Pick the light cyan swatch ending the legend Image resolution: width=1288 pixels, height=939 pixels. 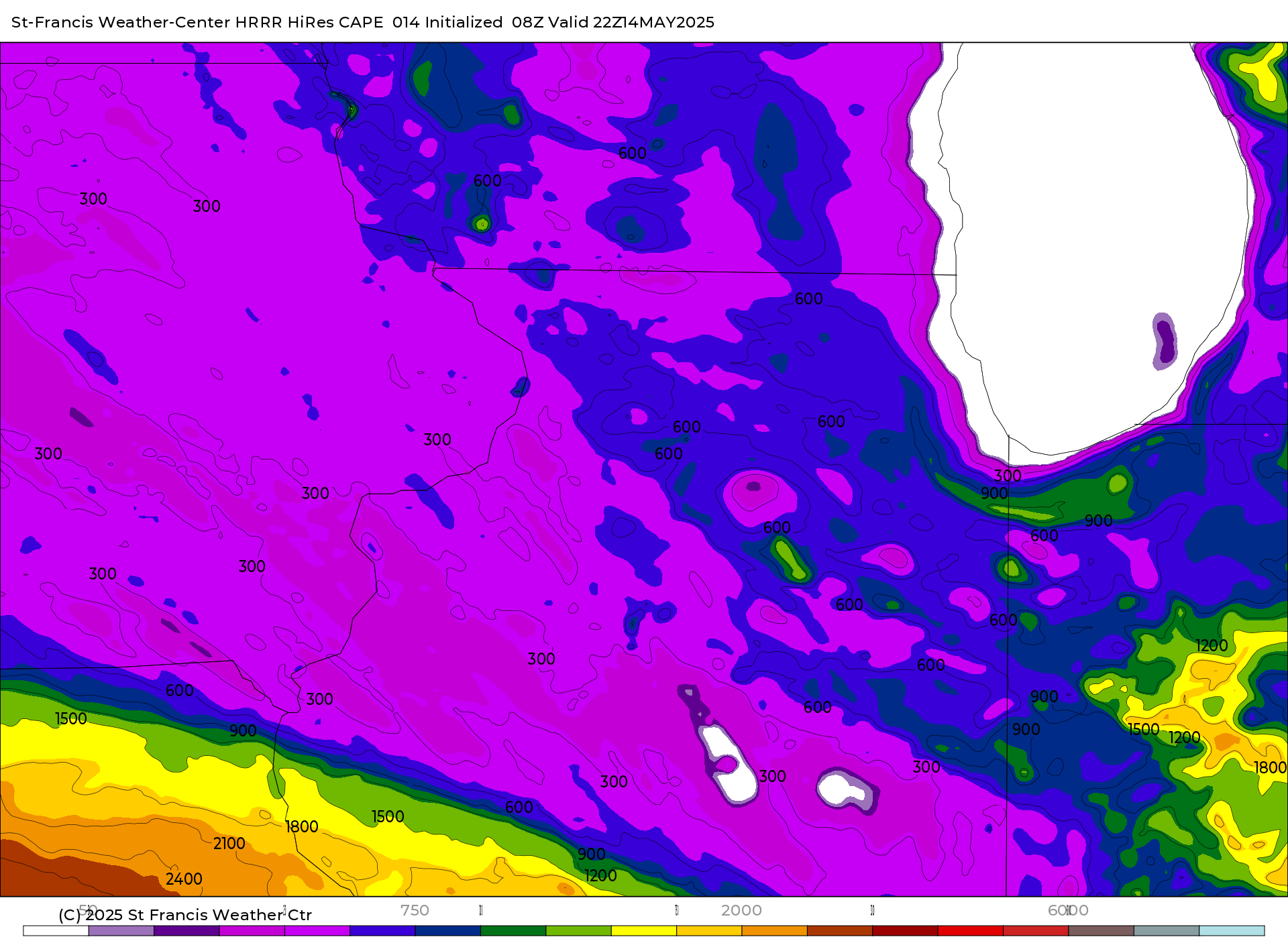click(1232, 931)
